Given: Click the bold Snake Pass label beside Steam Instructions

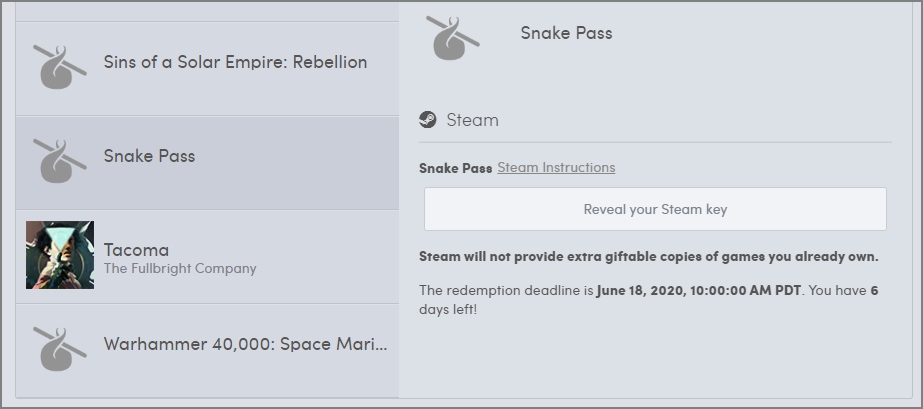Looking at the screenshot, I should (455, 168).
